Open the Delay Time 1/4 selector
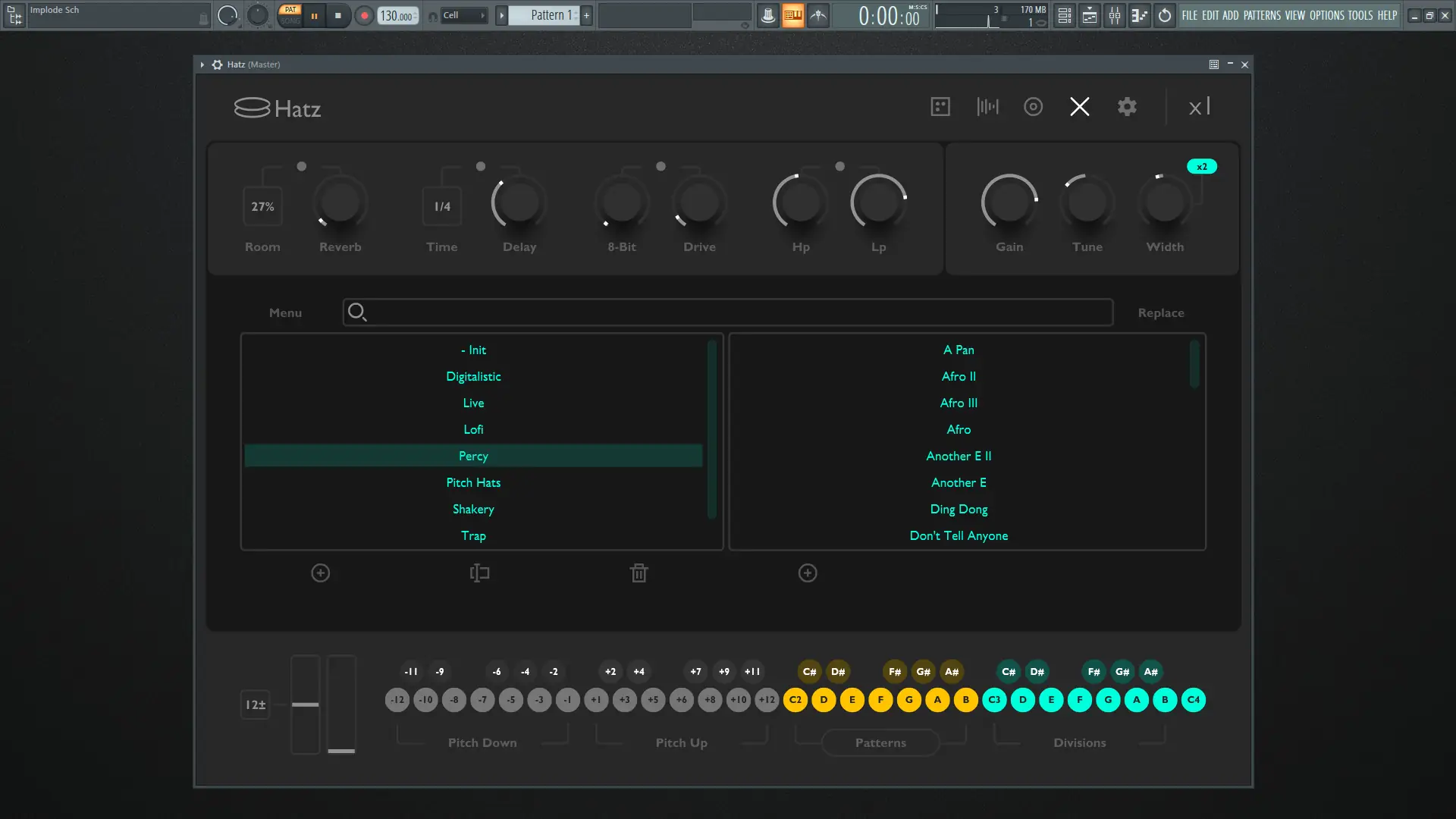The height and width of the screenshot is (819, 1456). [x=442, y=206]
